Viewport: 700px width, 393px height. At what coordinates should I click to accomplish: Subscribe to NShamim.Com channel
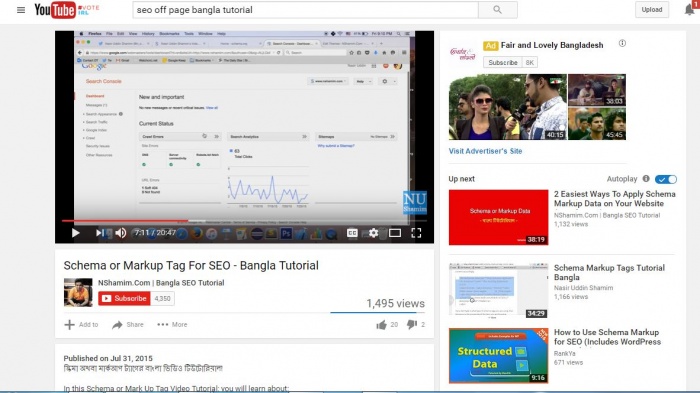[x=124, y=298]
